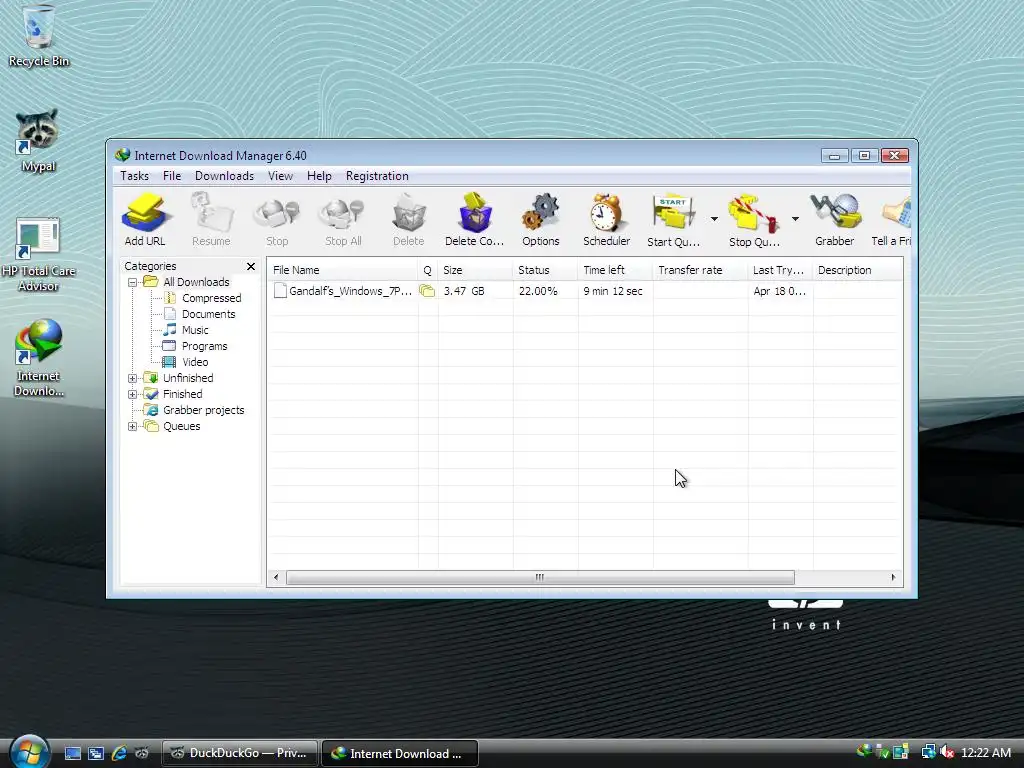Open Recycle Bin desktop icon

(x=39, y=36)
